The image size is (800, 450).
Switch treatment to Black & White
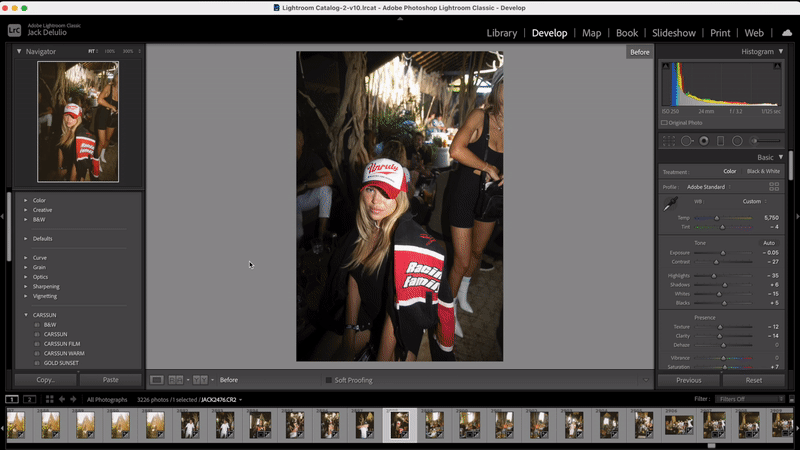click(764, 171)
